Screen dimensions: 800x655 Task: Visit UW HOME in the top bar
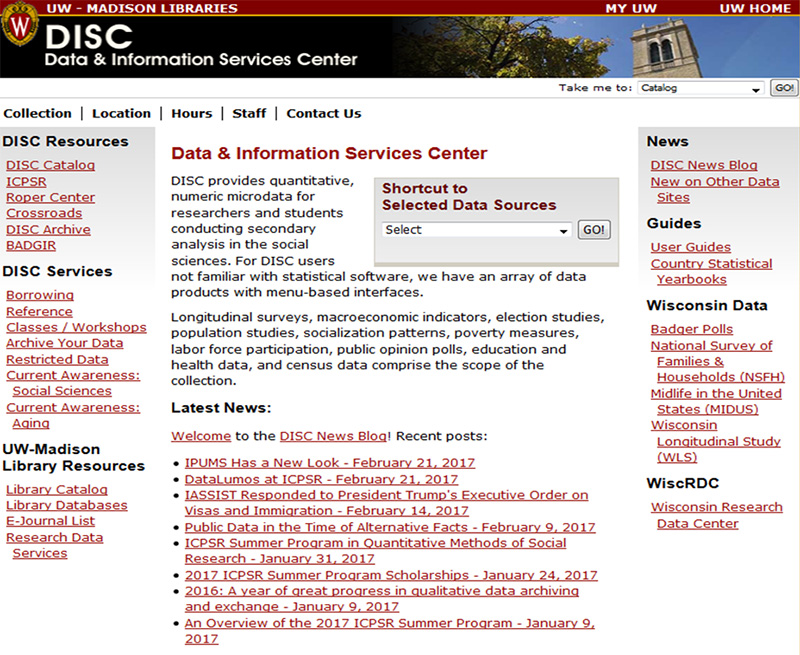coord(754,8)
